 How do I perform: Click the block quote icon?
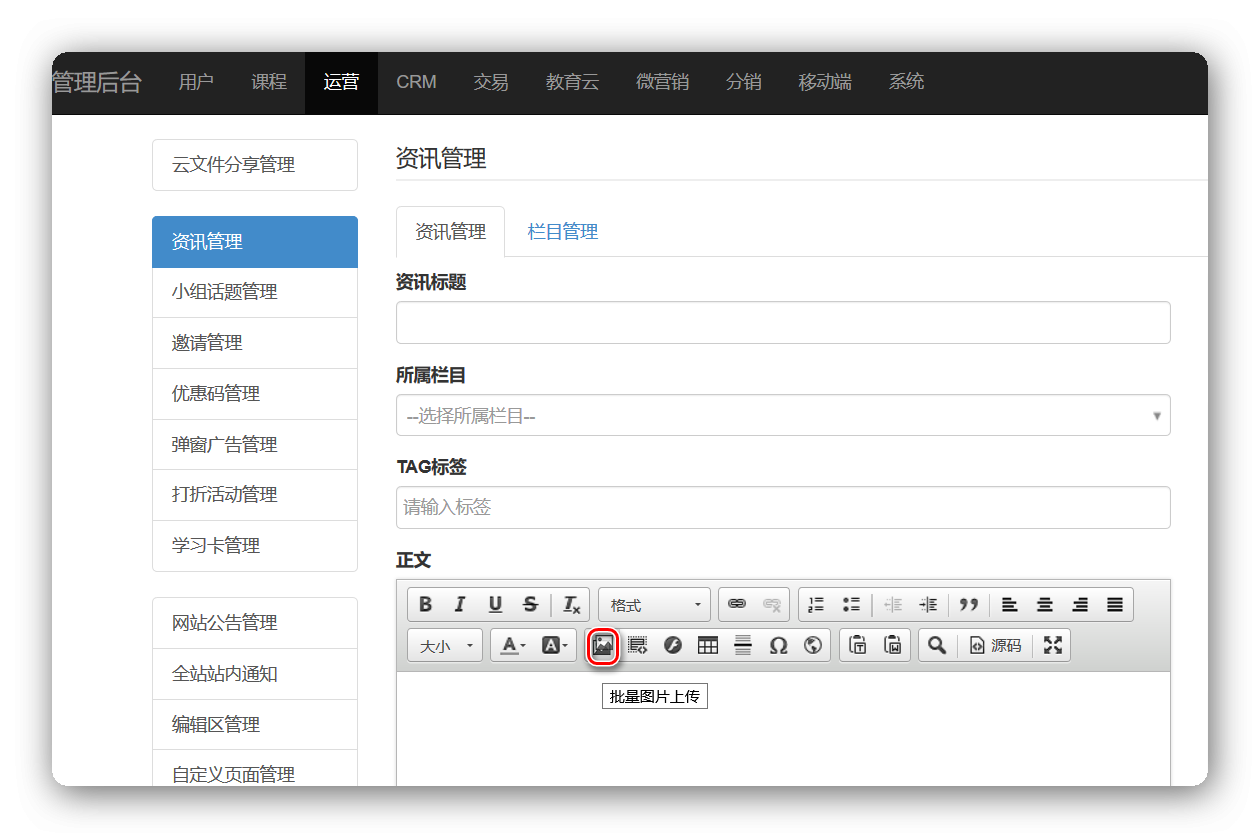tap(968, 604)
